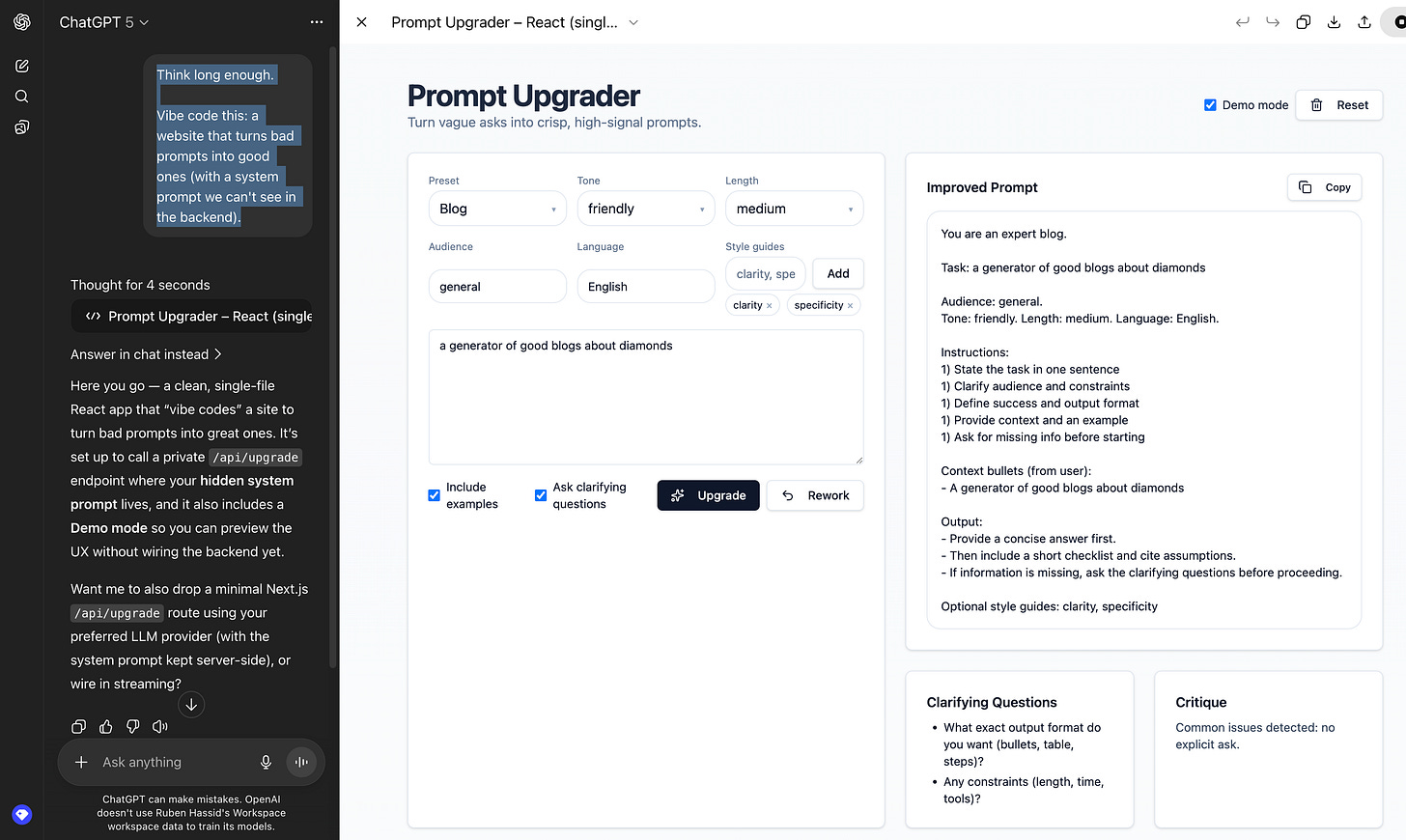The width and height of the screenshot is (1406, 840).
Task: Copy the assistant response icon
Action: coord(79,726)
